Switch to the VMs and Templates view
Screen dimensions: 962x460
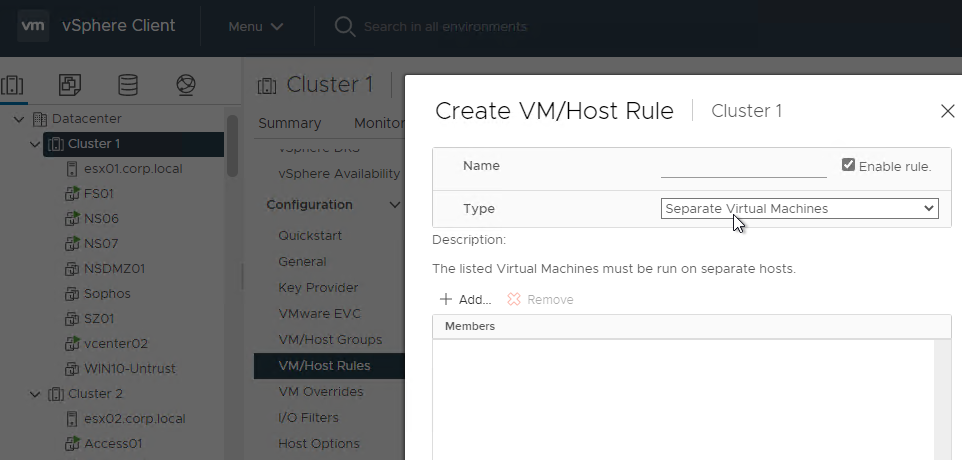coord(70,85)
